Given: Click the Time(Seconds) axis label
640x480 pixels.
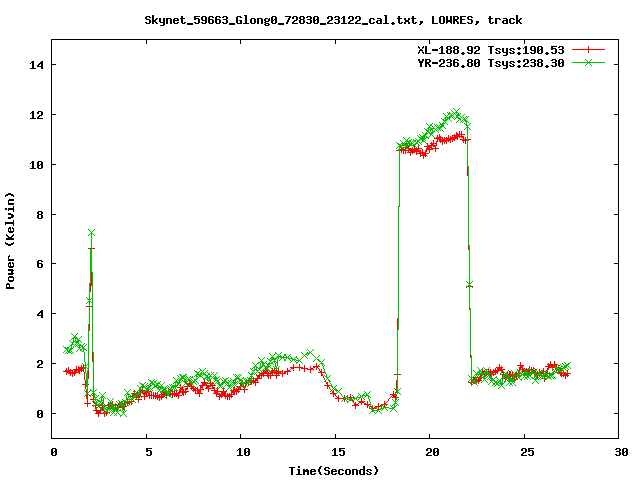Looking at the screenshot, I should point(333,471).
